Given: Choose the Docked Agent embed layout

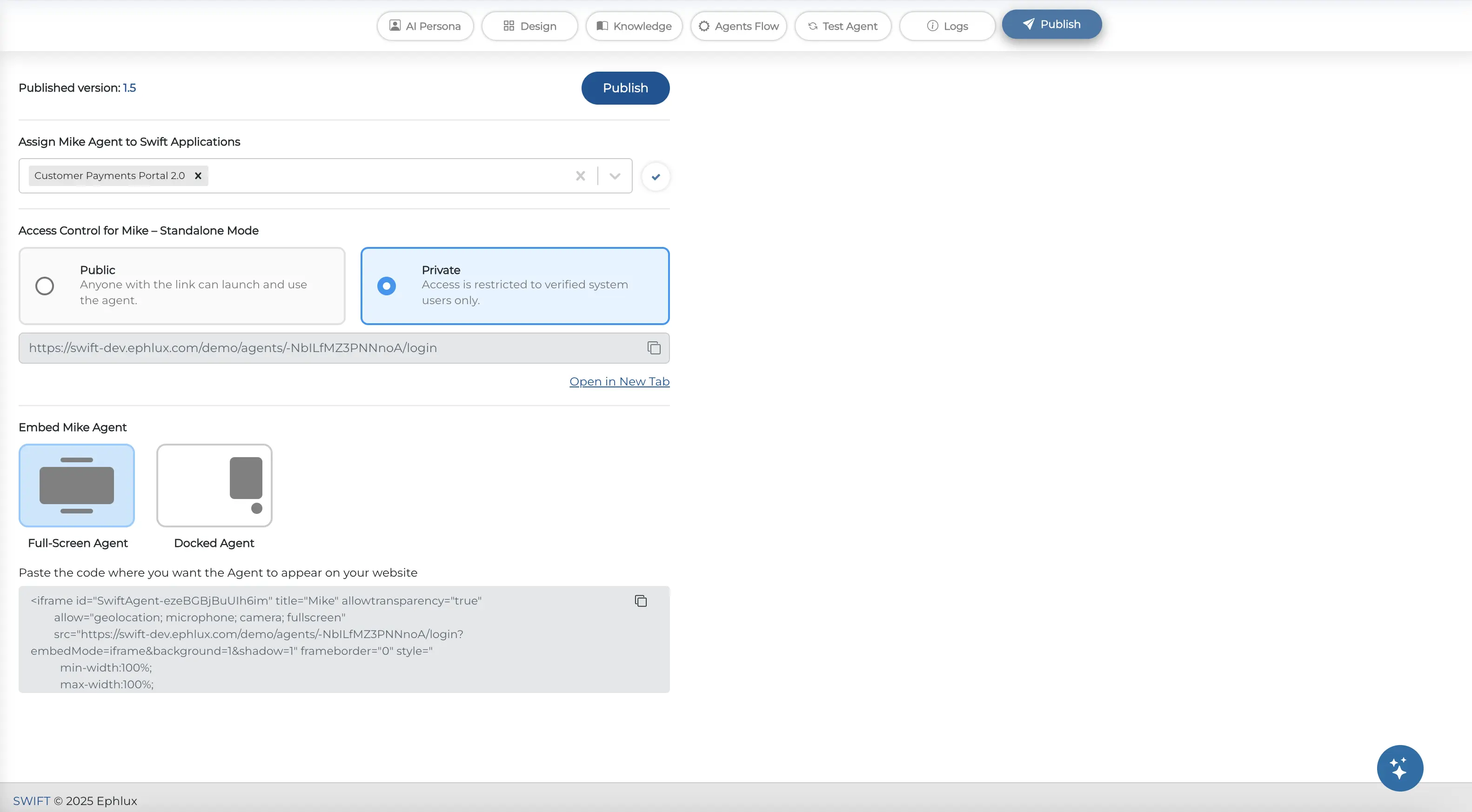Looking at the screenshot, I should (214, 486).
